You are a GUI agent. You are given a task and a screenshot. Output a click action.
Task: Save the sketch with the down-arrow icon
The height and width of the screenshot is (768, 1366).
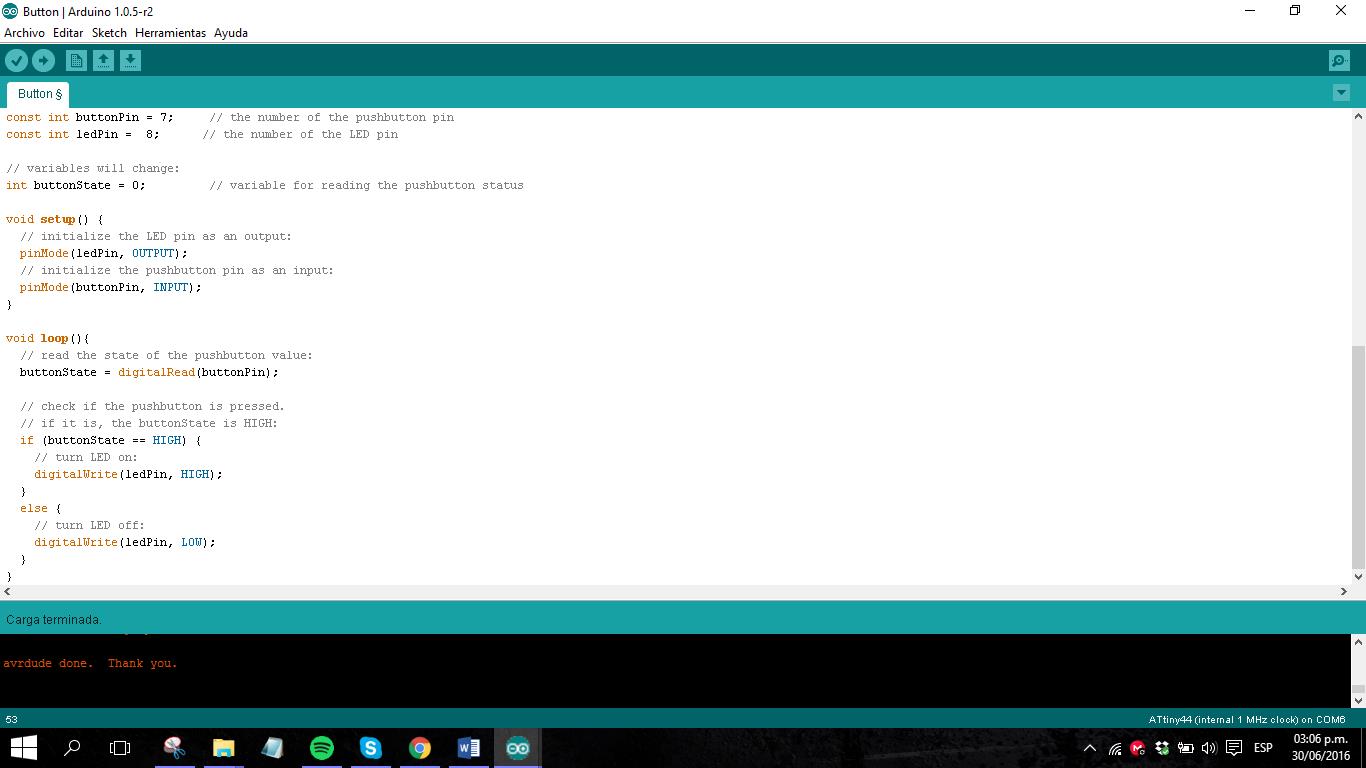pyautogui.click(x=130, y=61)
